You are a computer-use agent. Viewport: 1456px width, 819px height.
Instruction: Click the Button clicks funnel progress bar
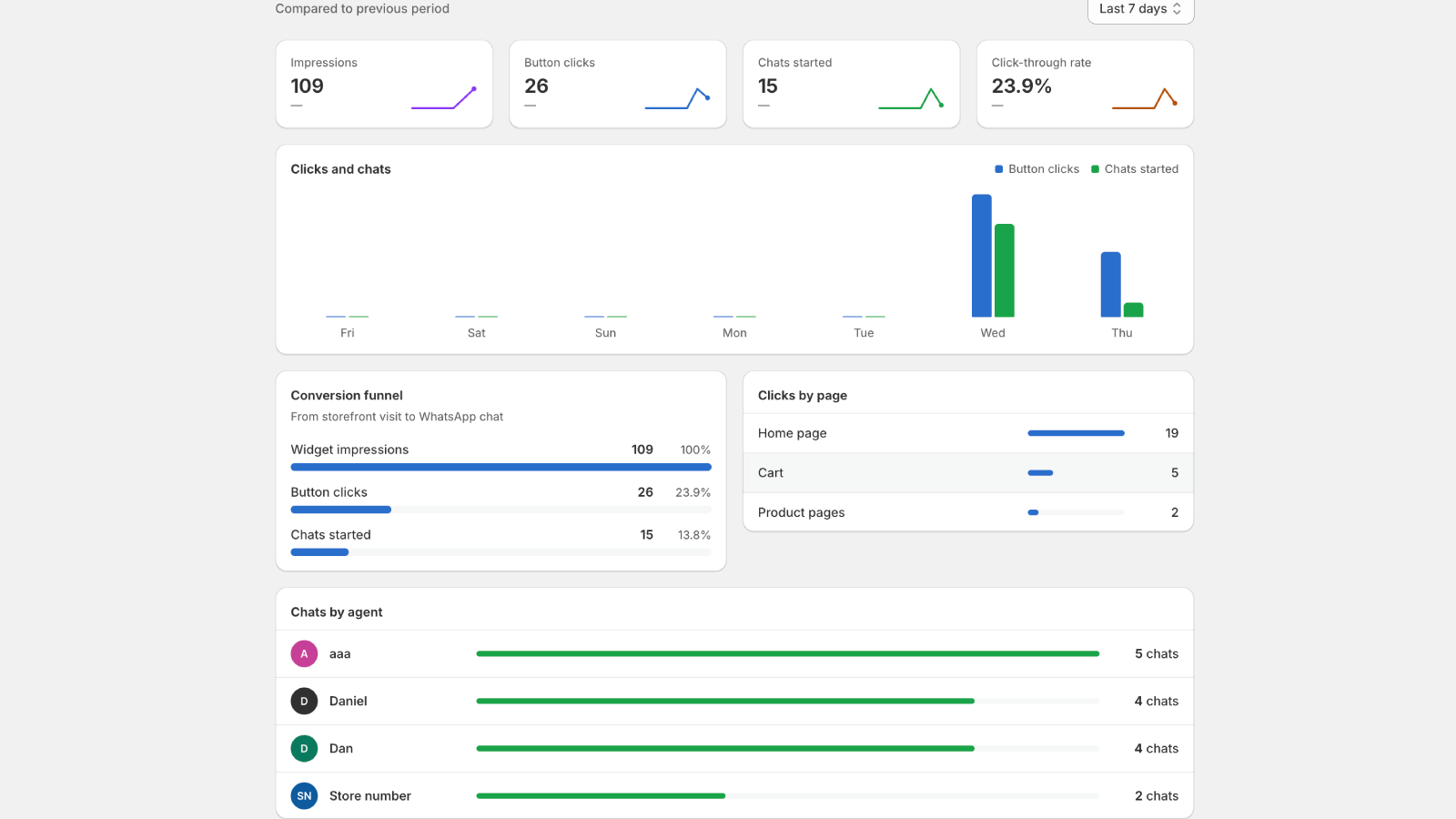[x=500, y=510]
